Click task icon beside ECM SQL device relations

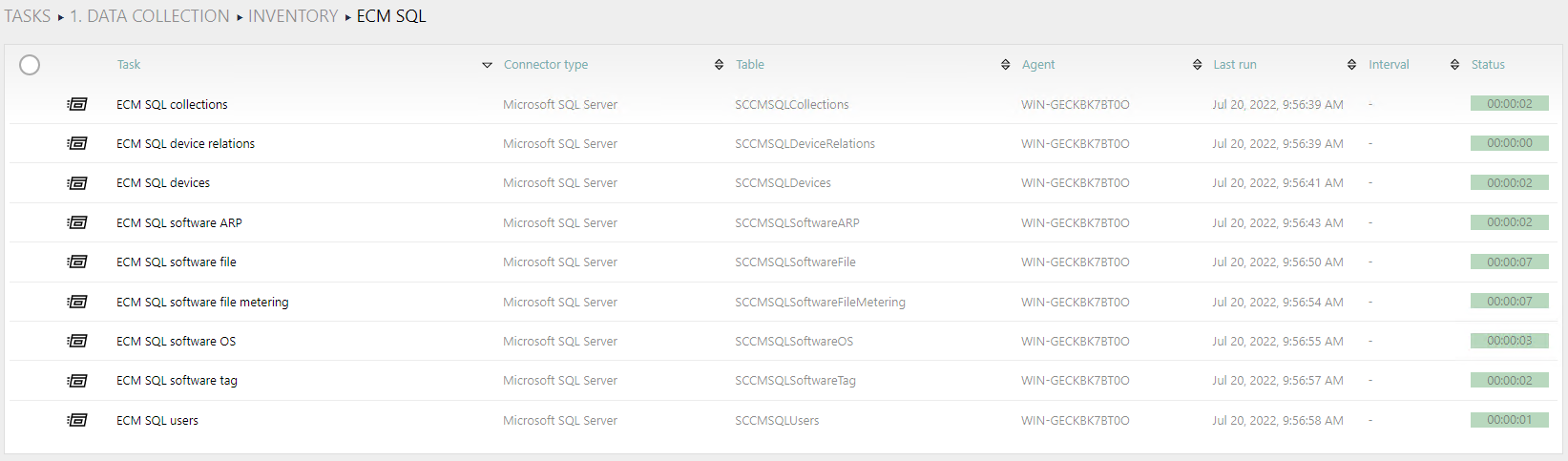coord(77,143)
